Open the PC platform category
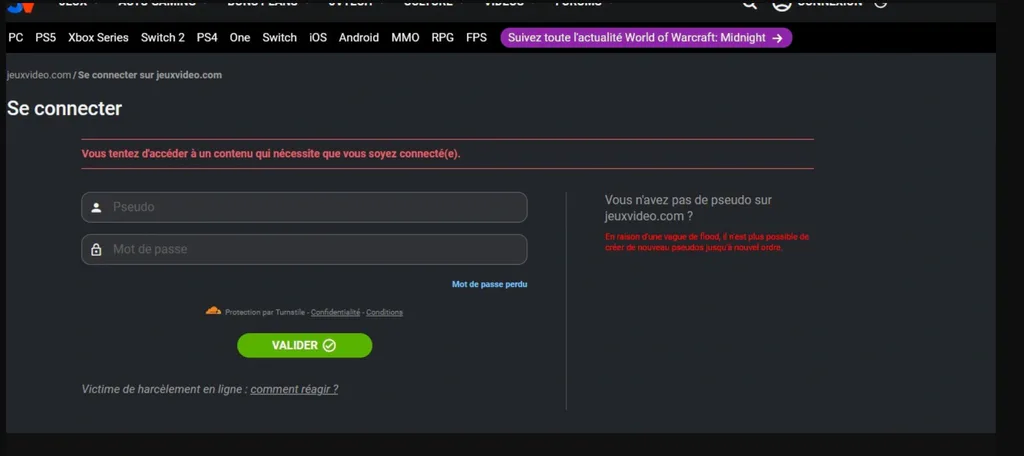 16,38
